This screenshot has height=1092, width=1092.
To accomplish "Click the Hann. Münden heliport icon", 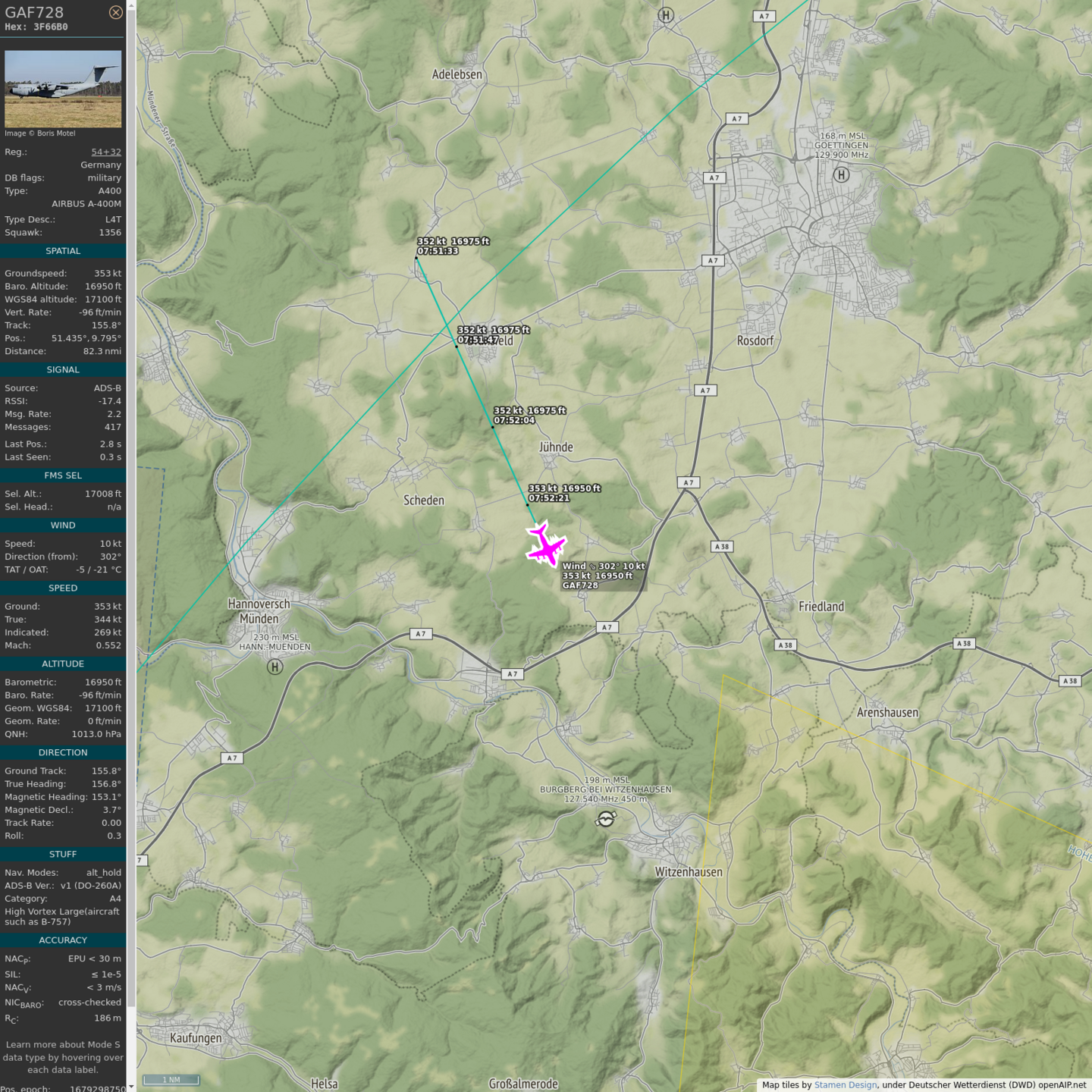I will point(275,667).
